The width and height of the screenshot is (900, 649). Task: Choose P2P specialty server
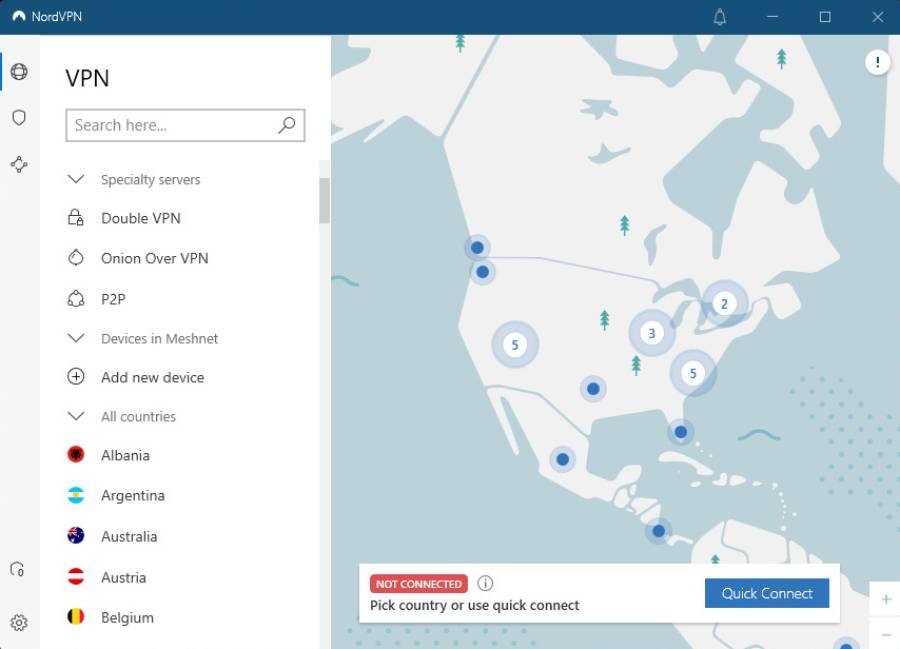click(113, 299)
